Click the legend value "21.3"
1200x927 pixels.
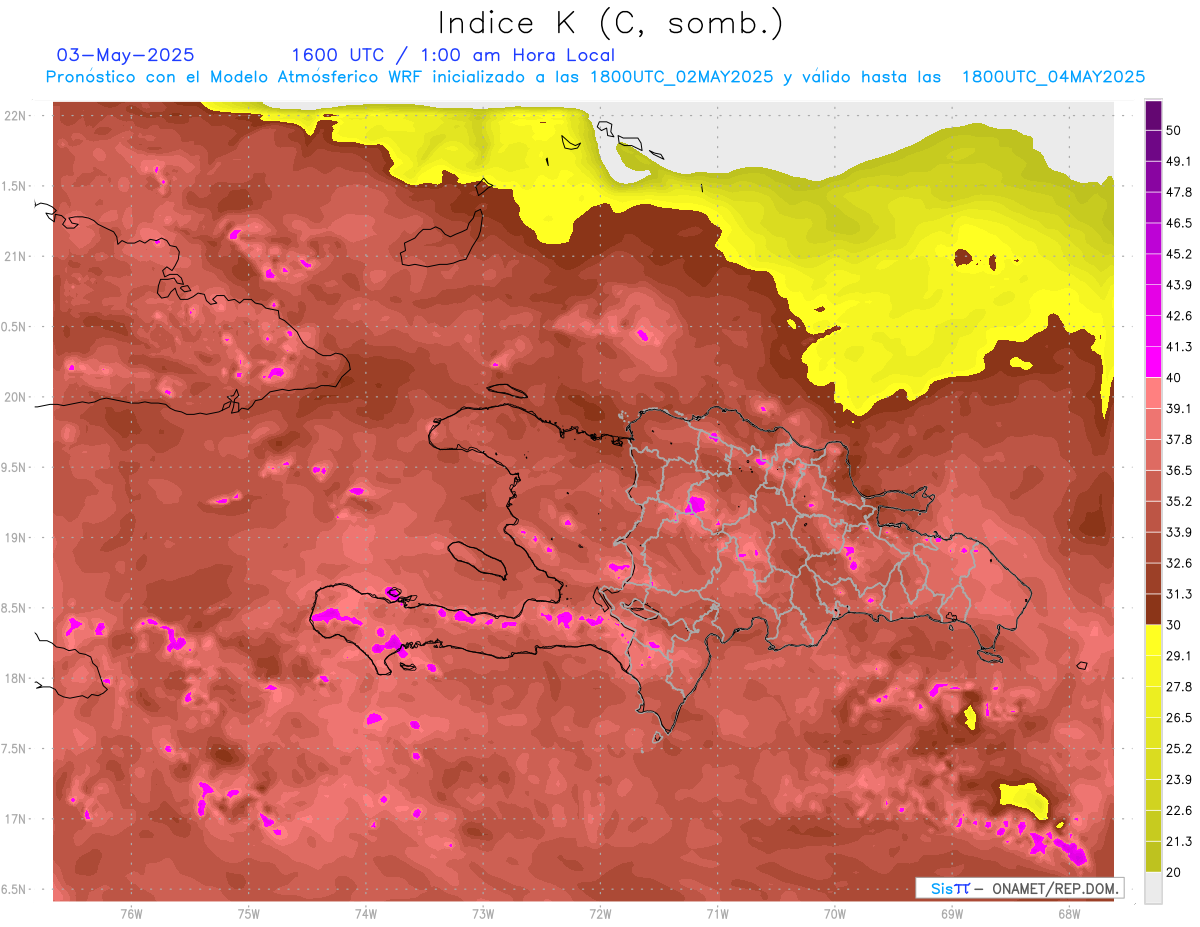1180,841
